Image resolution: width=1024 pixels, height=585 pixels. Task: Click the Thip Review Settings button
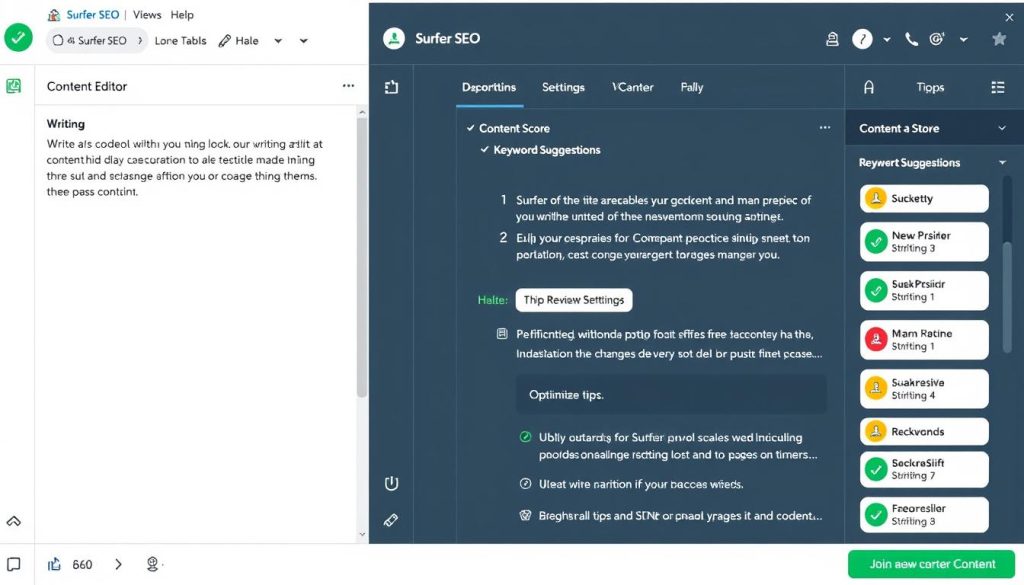(x=574, y=300)
